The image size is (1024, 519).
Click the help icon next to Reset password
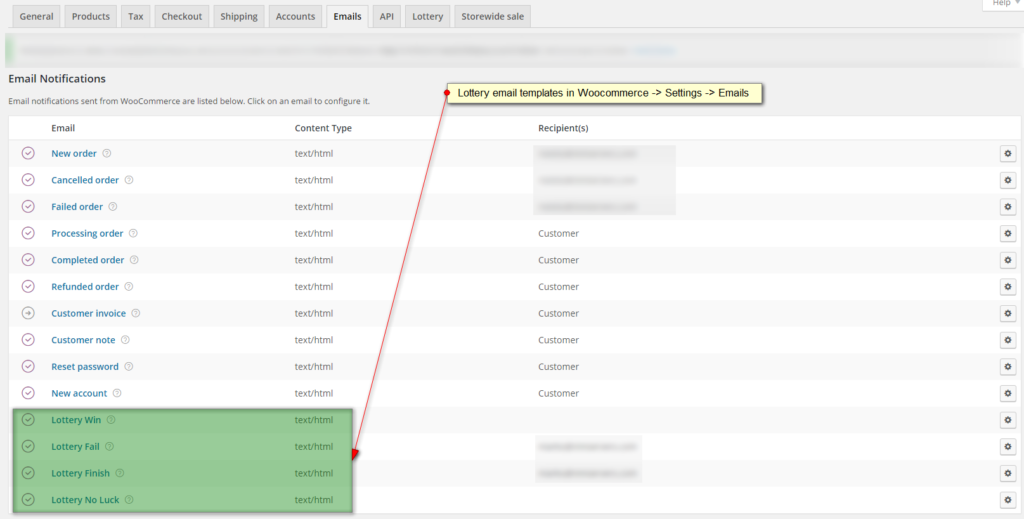click(x=129, y=366)
